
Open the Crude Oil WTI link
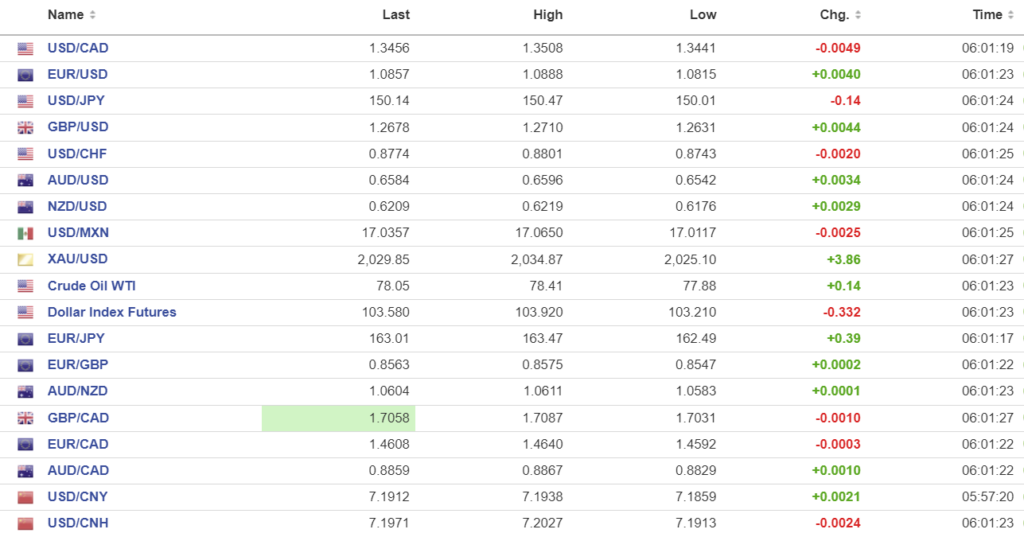pos(91,286)
